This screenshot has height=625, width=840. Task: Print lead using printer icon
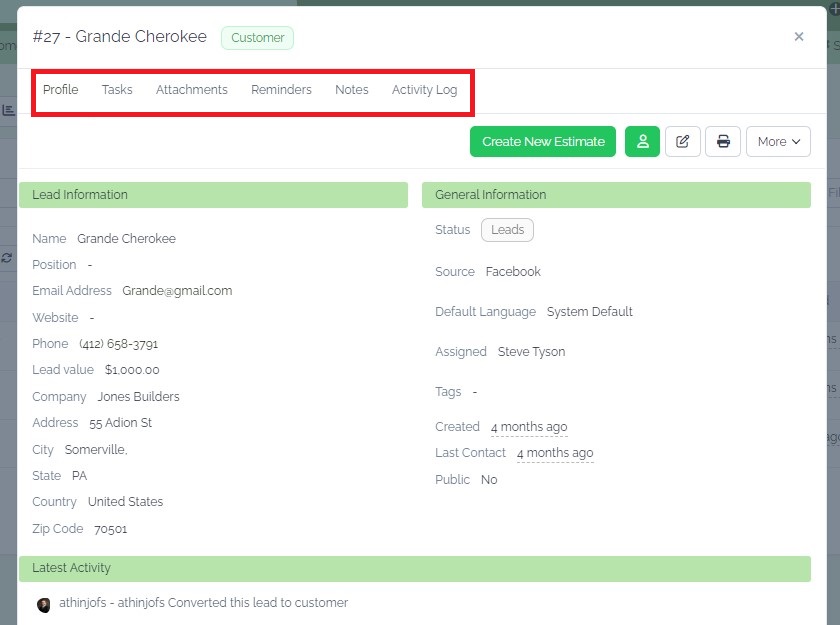click(723, 141)
